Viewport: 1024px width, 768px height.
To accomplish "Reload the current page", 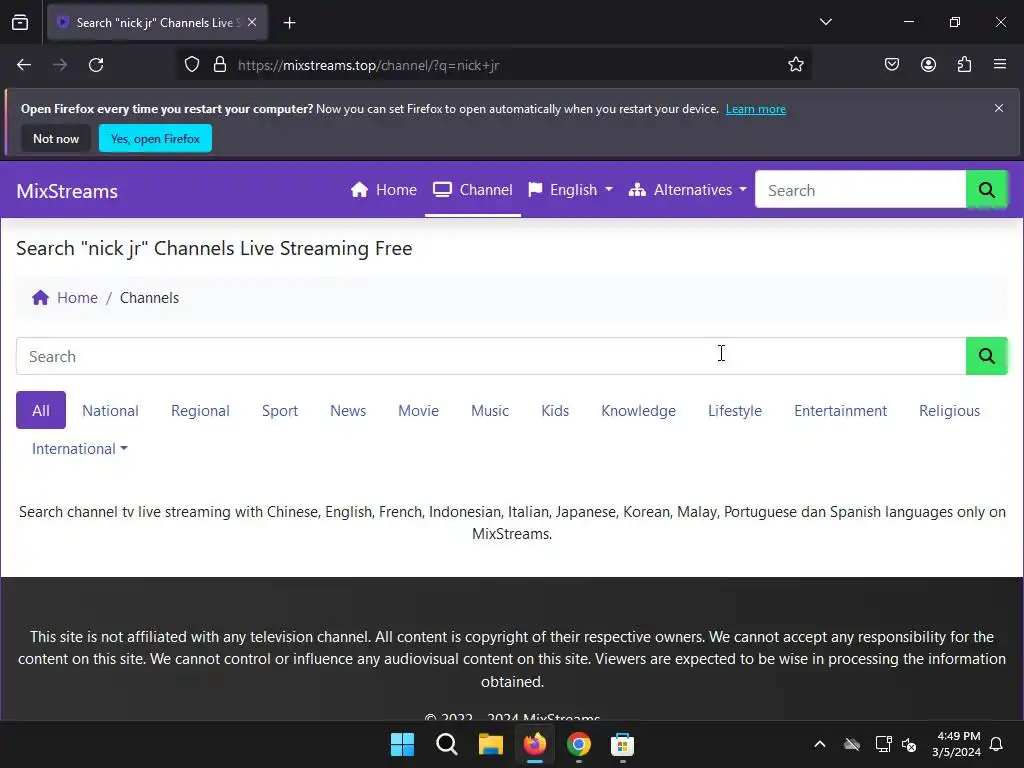I will click(96, 65).
